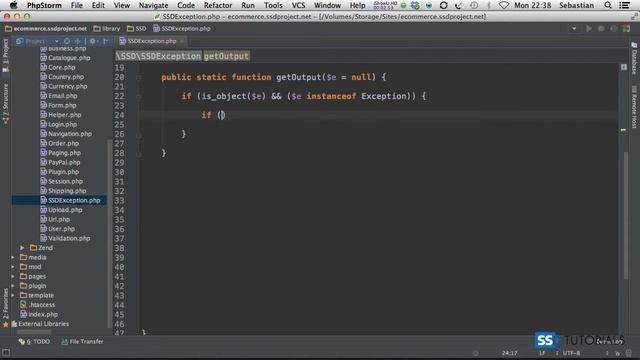Open the File Transfer tool window
The image size is (640, 360).
click(82, 342)
